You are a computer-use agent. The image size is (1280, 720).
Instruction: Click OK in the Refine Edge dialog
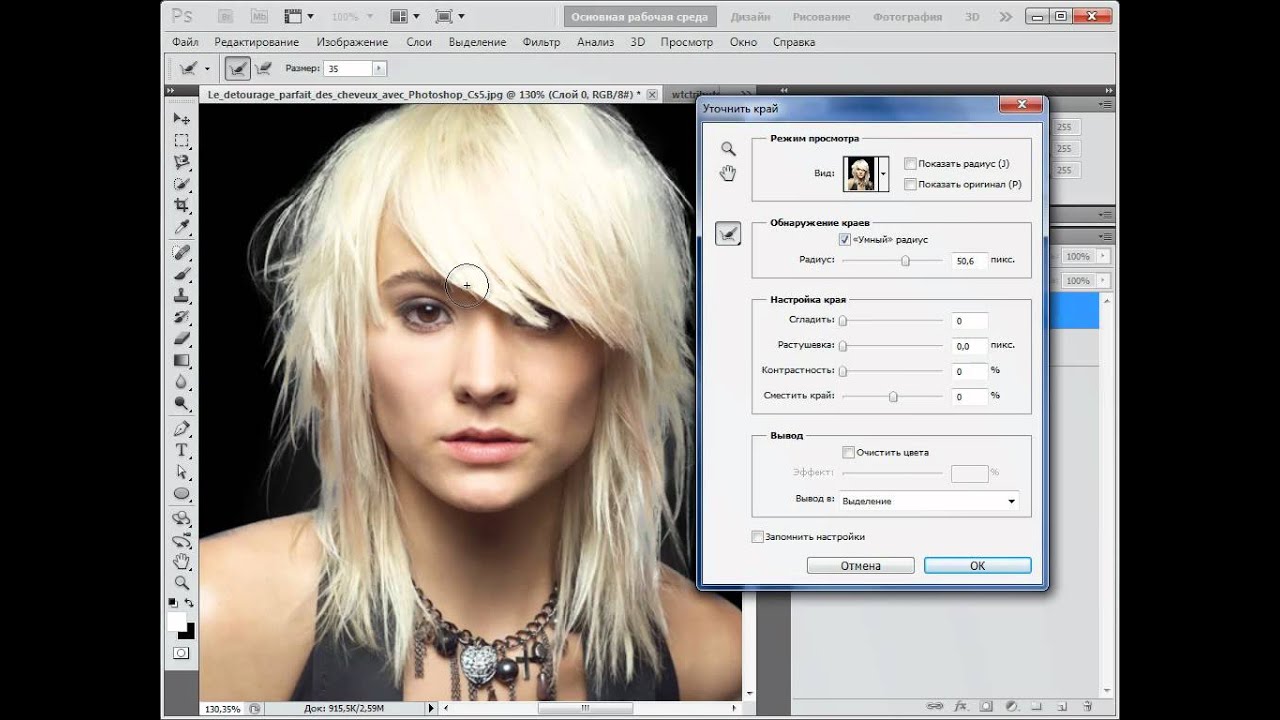pyautogui.click(x=977, y=566)
